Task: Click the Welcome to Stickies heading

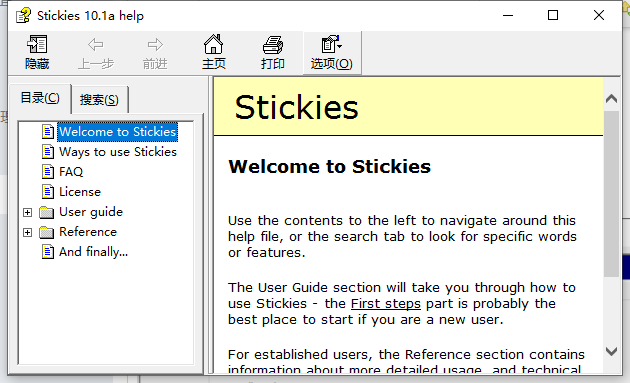Action: [x=329, y=166]
